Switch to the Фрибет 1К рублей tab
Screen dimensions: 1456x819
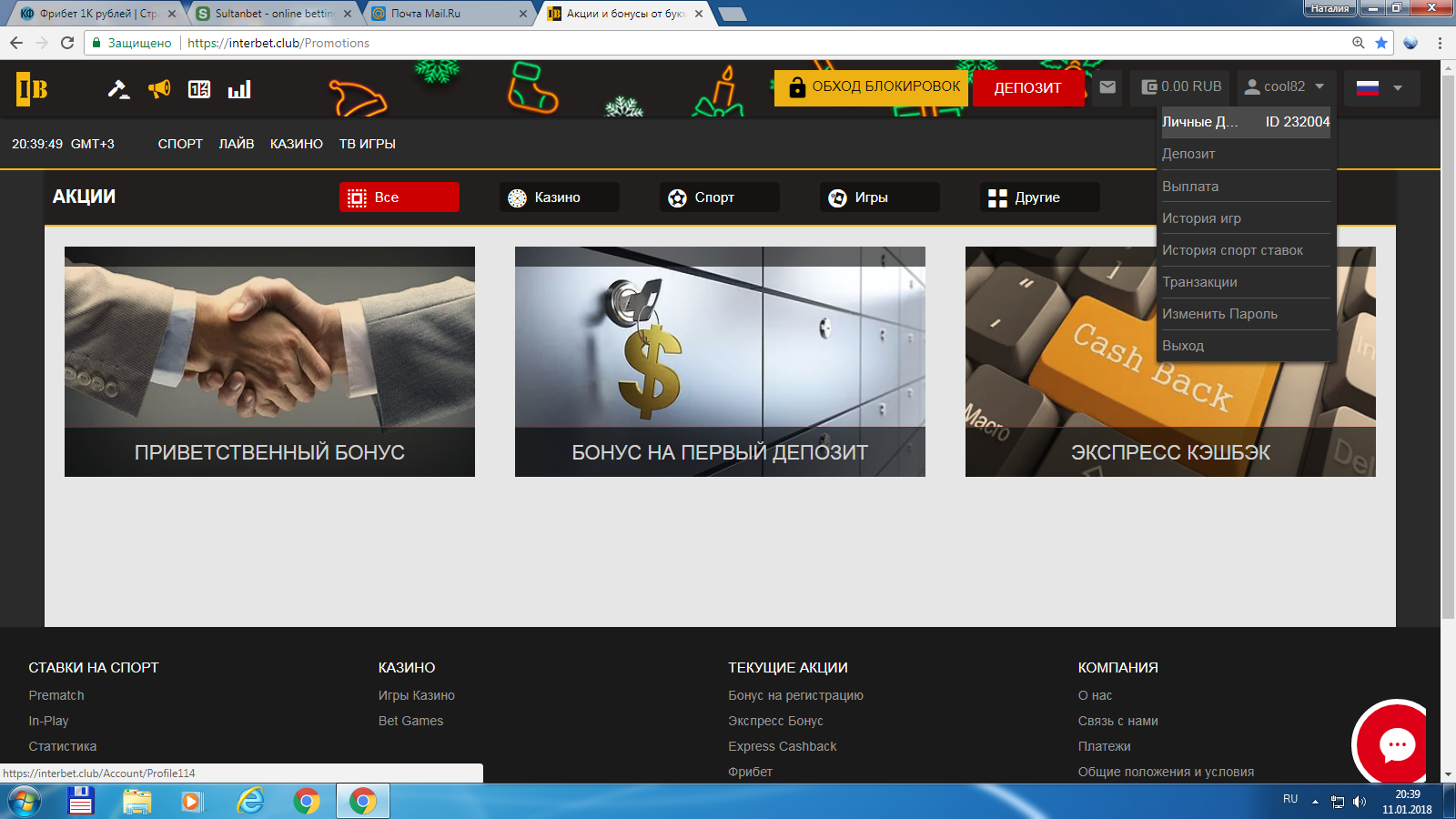(x=98, y=14)
